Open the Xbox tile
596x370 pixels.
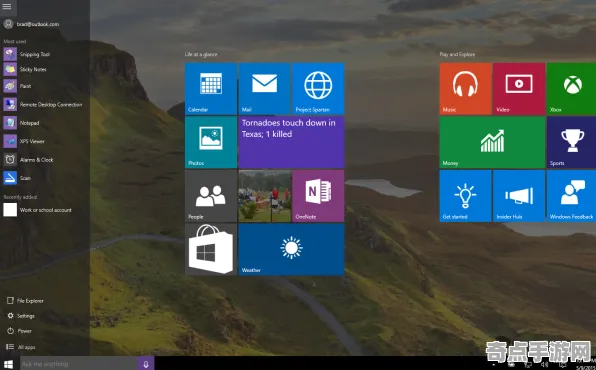click(x=571, y=89)
